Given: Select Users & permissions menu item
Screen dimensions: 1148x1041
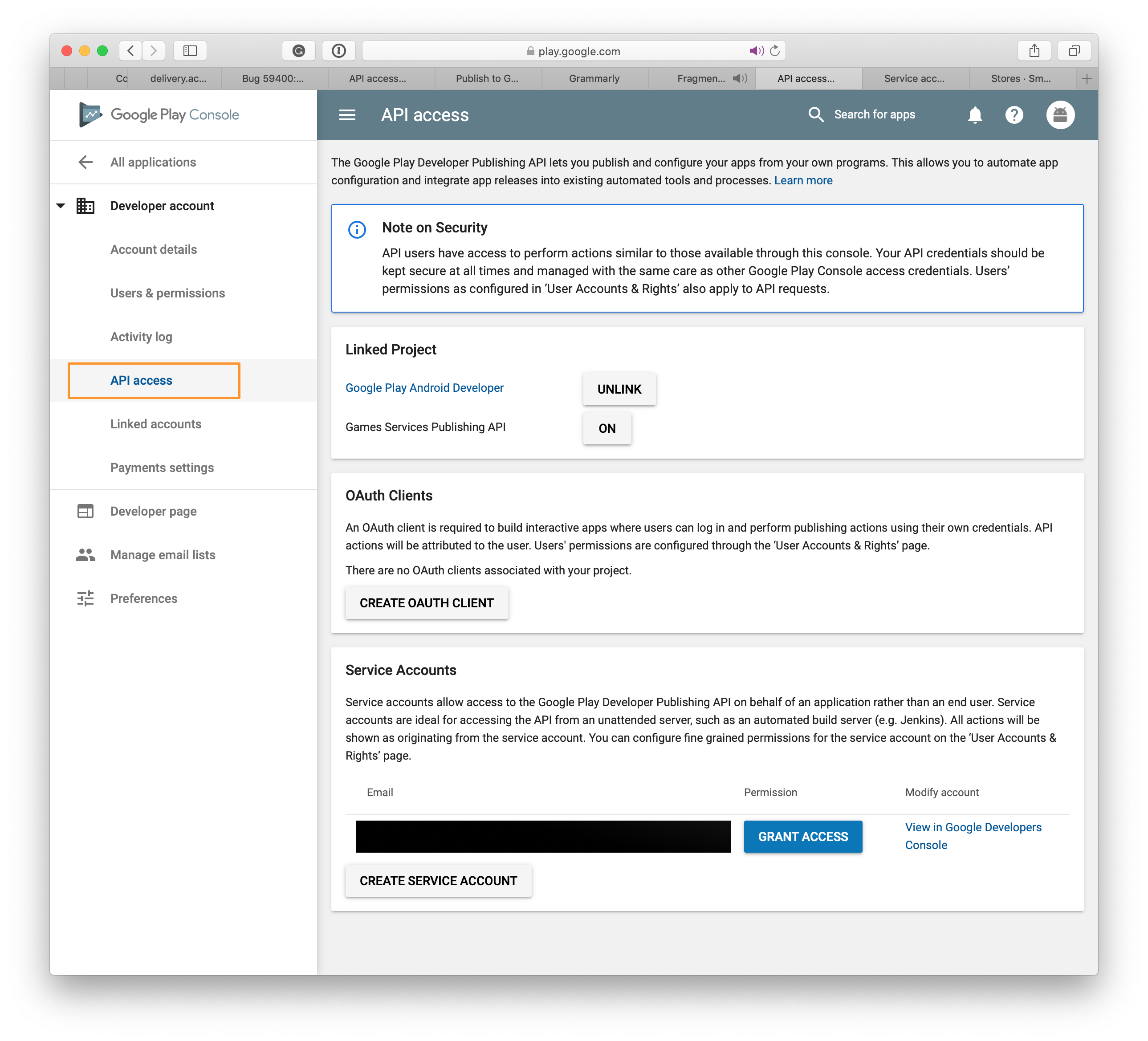Looking at the screenshot, I should tap(167, 293).
